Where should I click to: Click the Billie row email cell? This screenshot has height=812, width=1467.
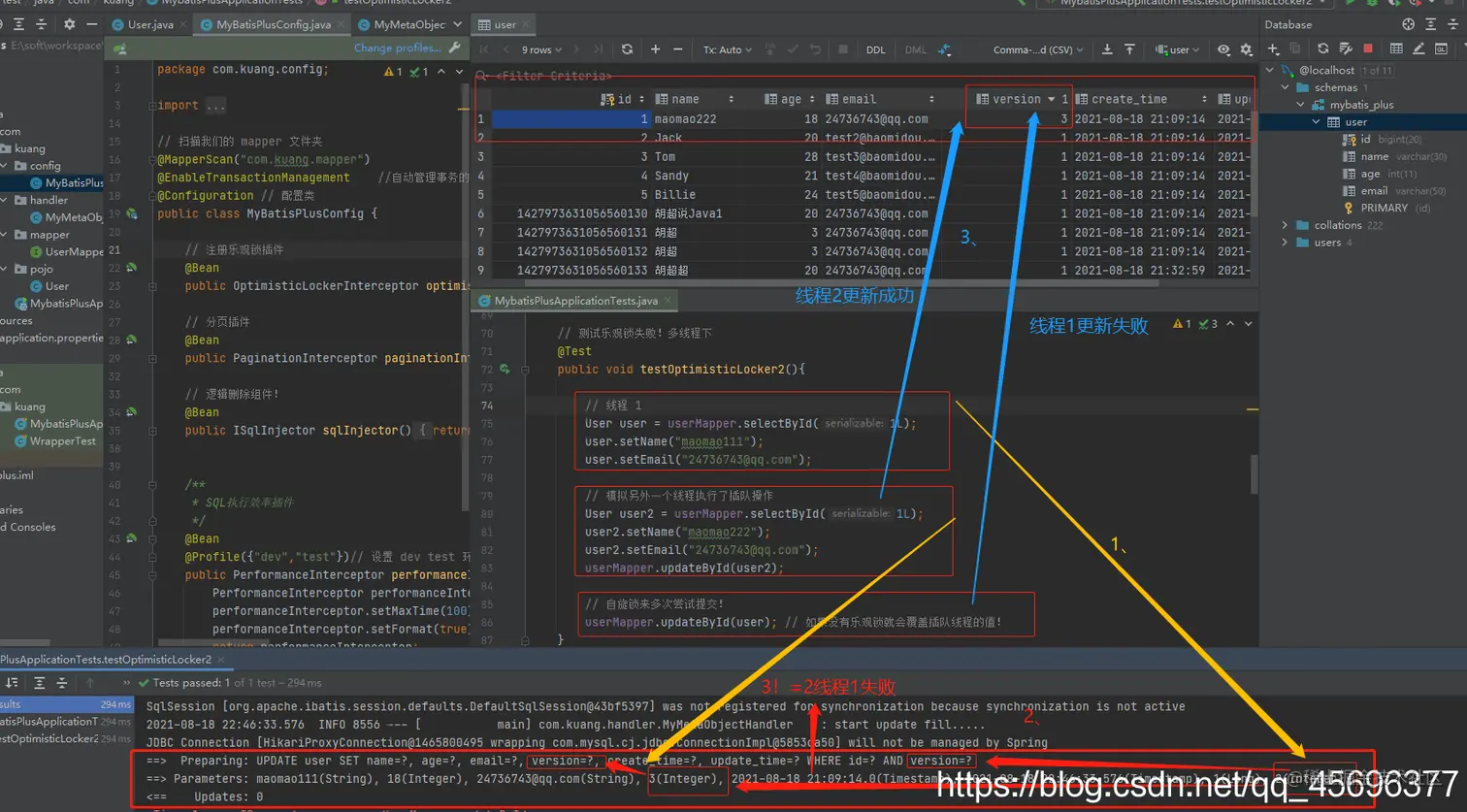(881, 194)
